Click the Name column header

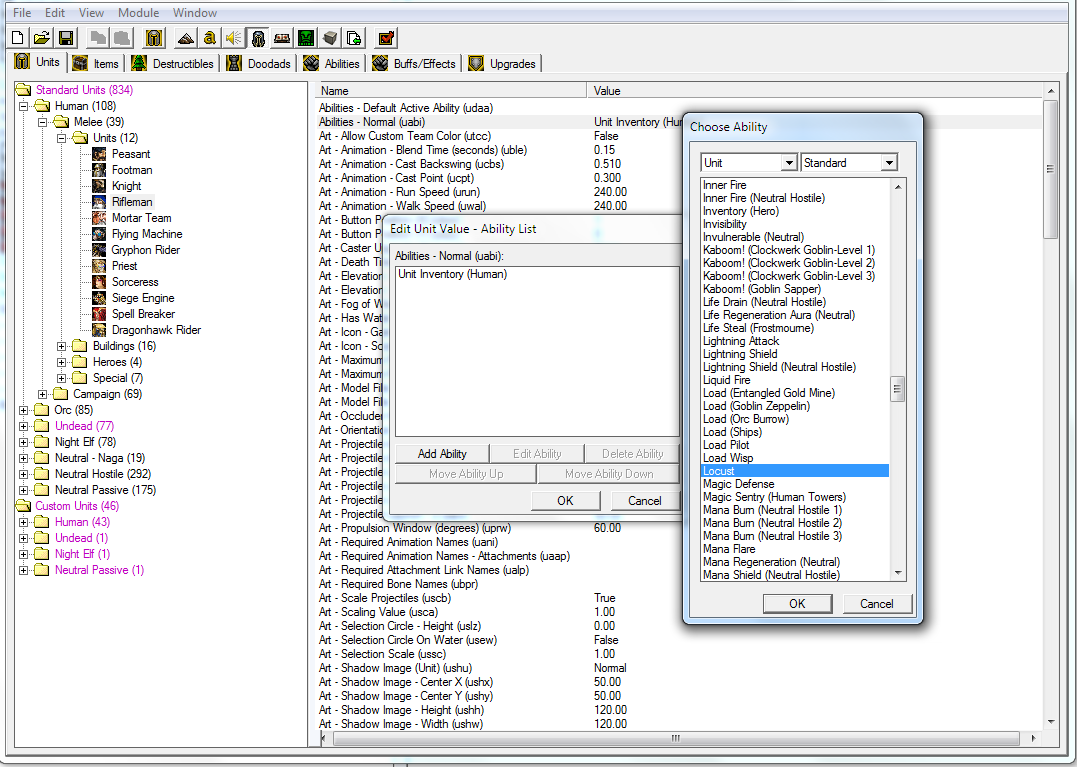[x=451, y=91]
